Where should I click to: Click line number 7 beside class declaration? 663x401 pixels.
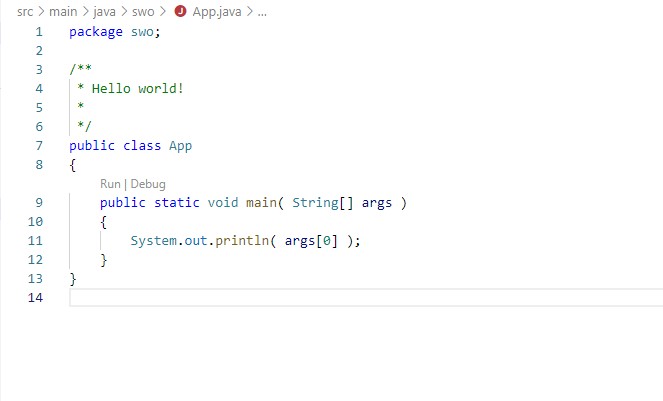coord(39,146)
